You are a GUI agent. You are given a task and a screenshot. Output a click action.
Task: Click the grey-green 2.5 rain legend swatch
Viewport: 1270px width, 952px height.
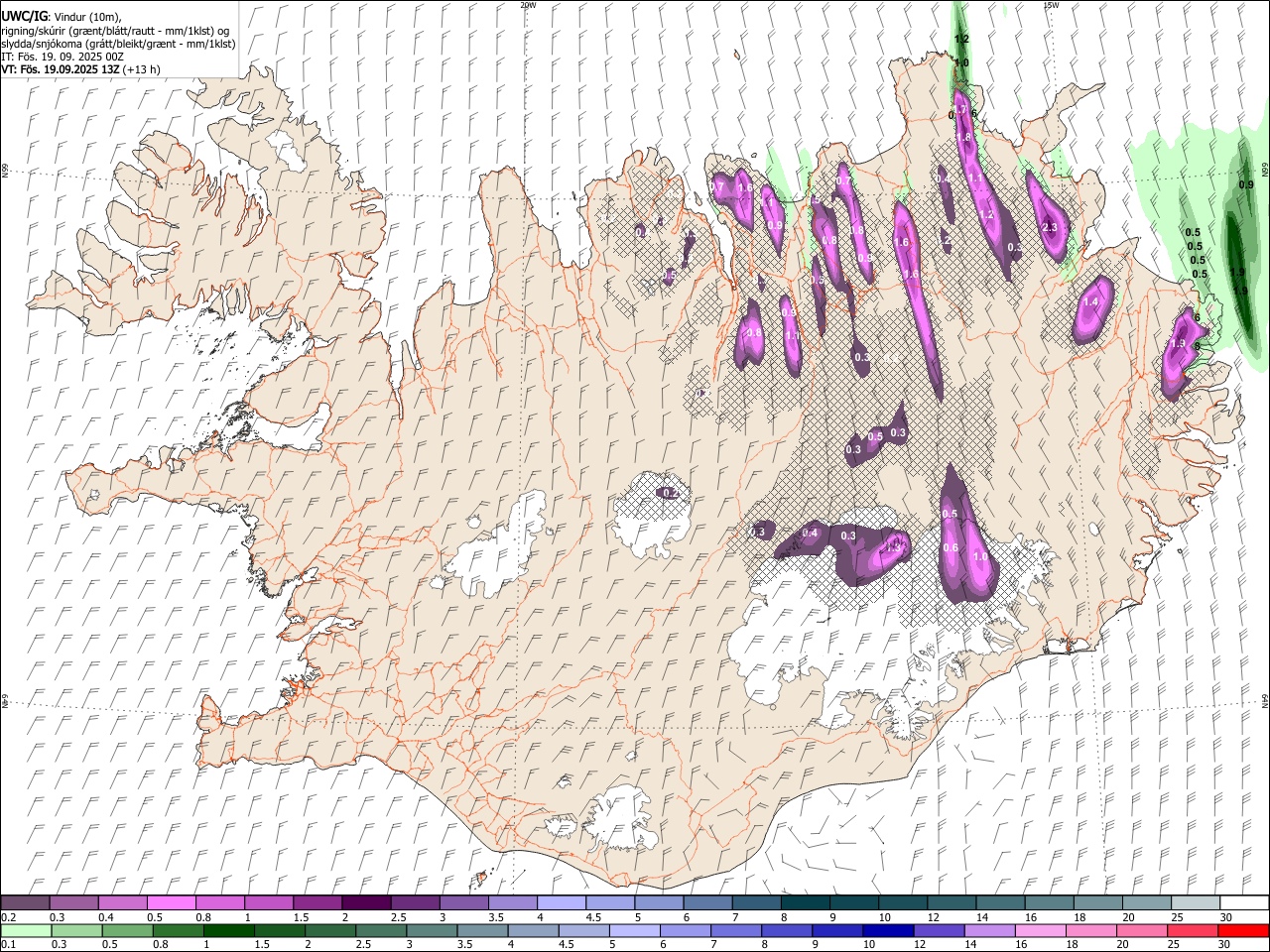[380, 931]
